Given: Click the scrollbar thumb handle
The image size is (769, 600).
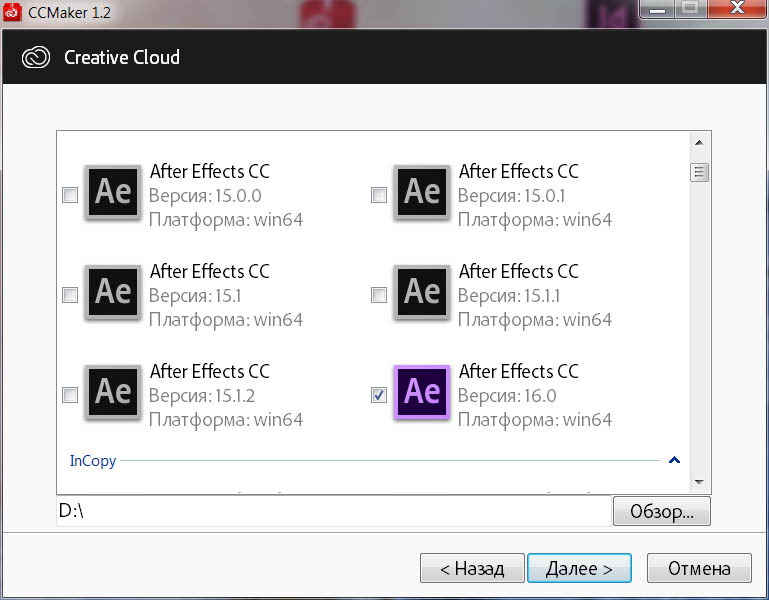Looking at the screenshot, I should coord(699,172).
